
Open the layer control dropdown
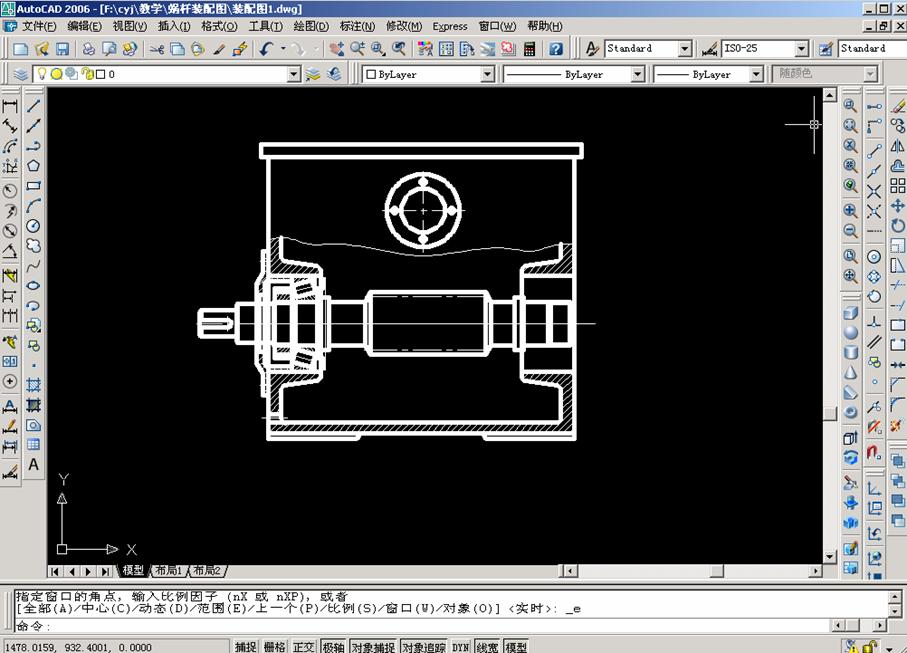[295, 73]
